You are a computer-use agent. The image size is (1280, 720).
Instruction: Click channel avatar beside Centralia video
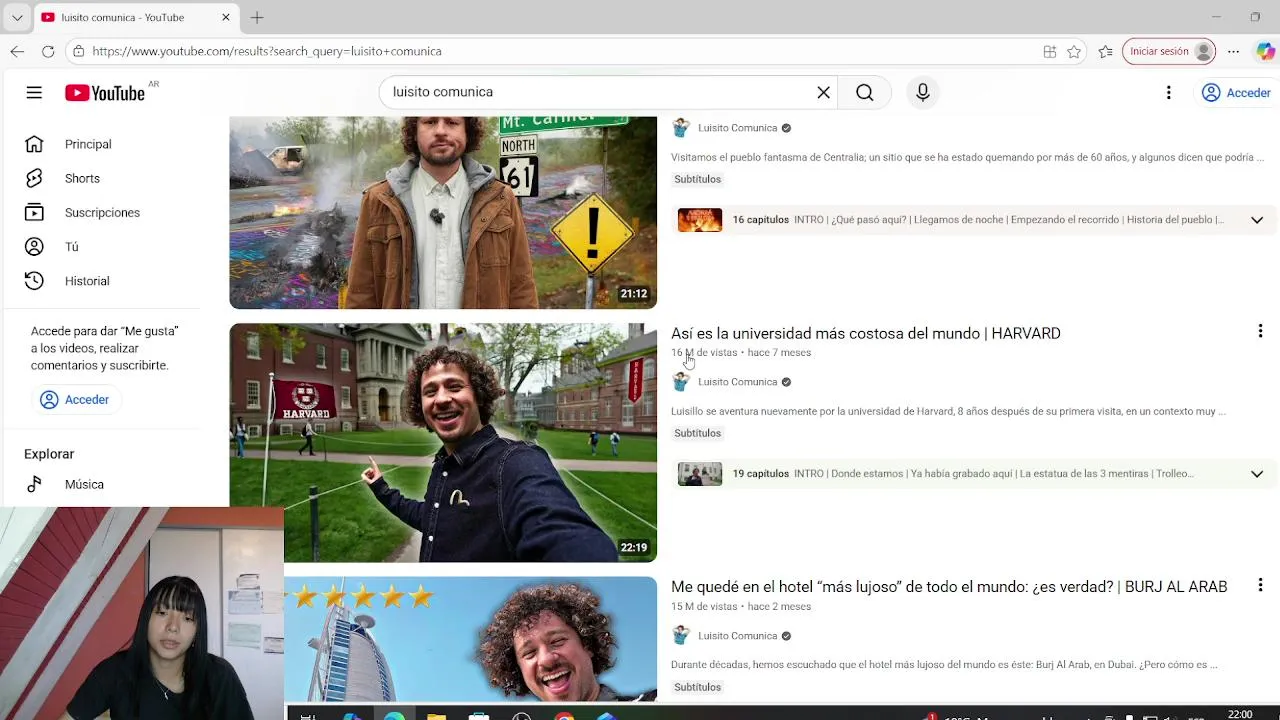coord(681,128)
